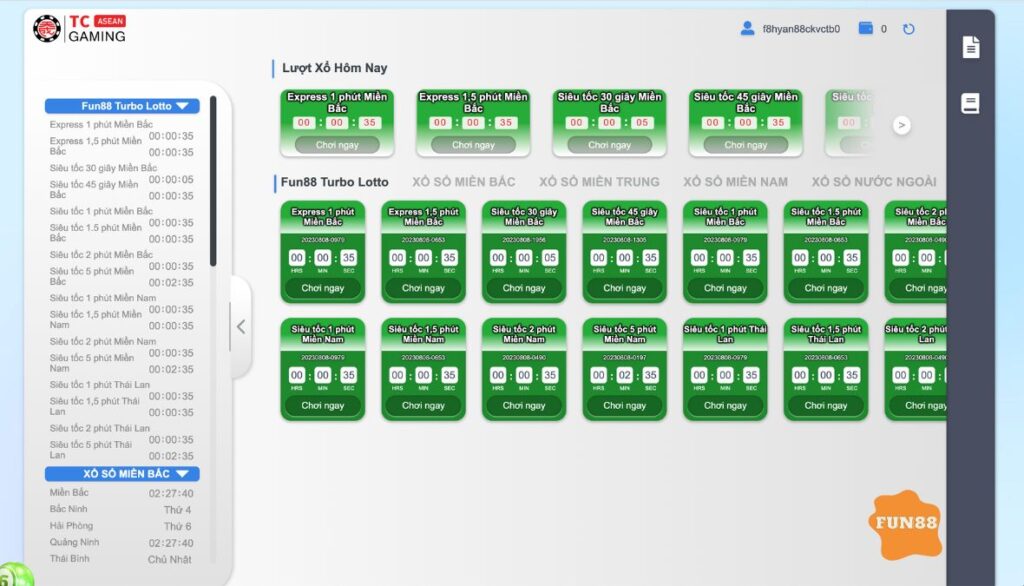Play Siêu tốc 30 giây Miền Bắc in today's row
The width and height of the screenshot is (1024, 586).
click(609, 145)
